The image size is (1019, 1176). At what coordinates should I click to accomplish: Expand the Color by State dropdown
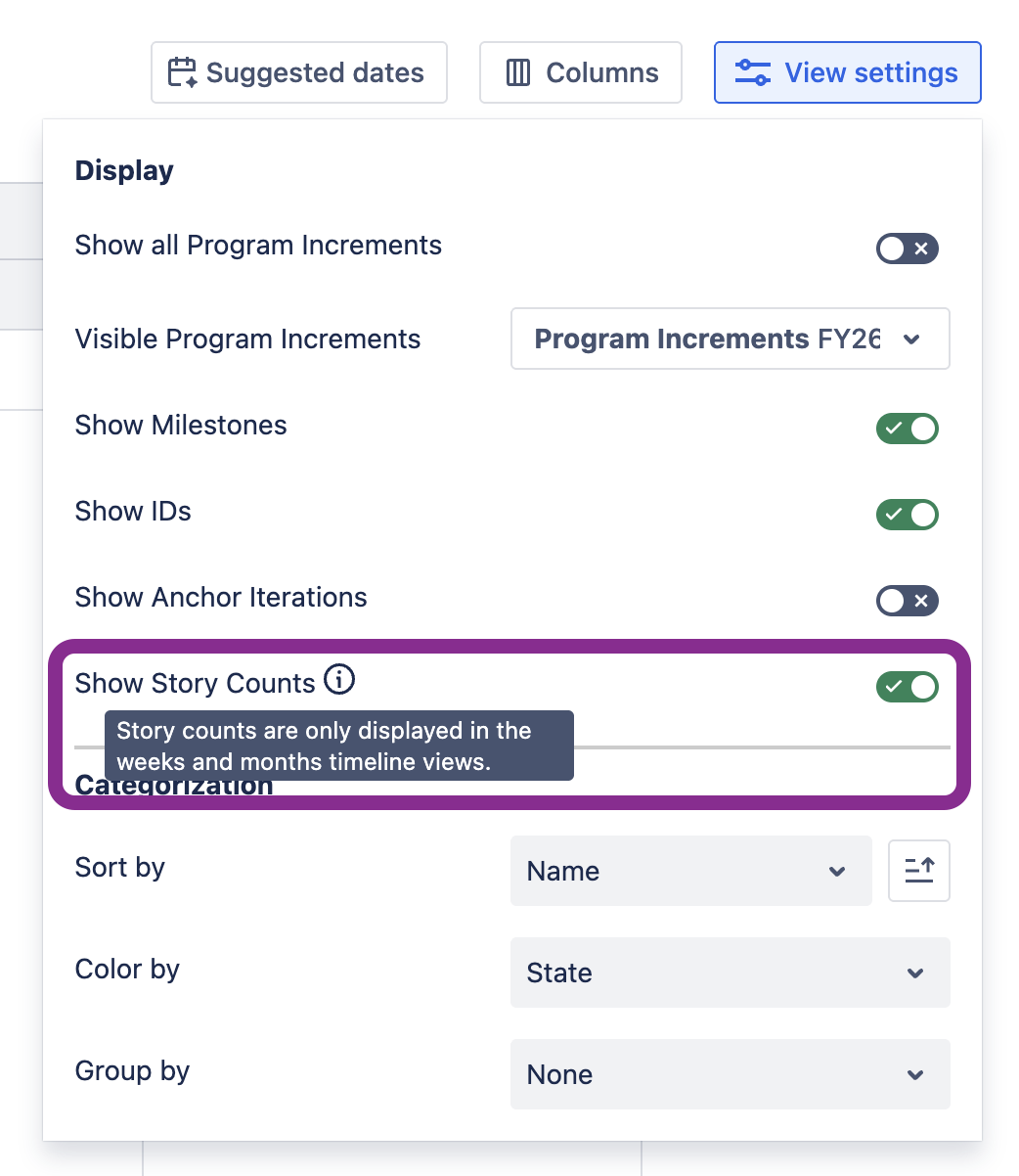730,972
